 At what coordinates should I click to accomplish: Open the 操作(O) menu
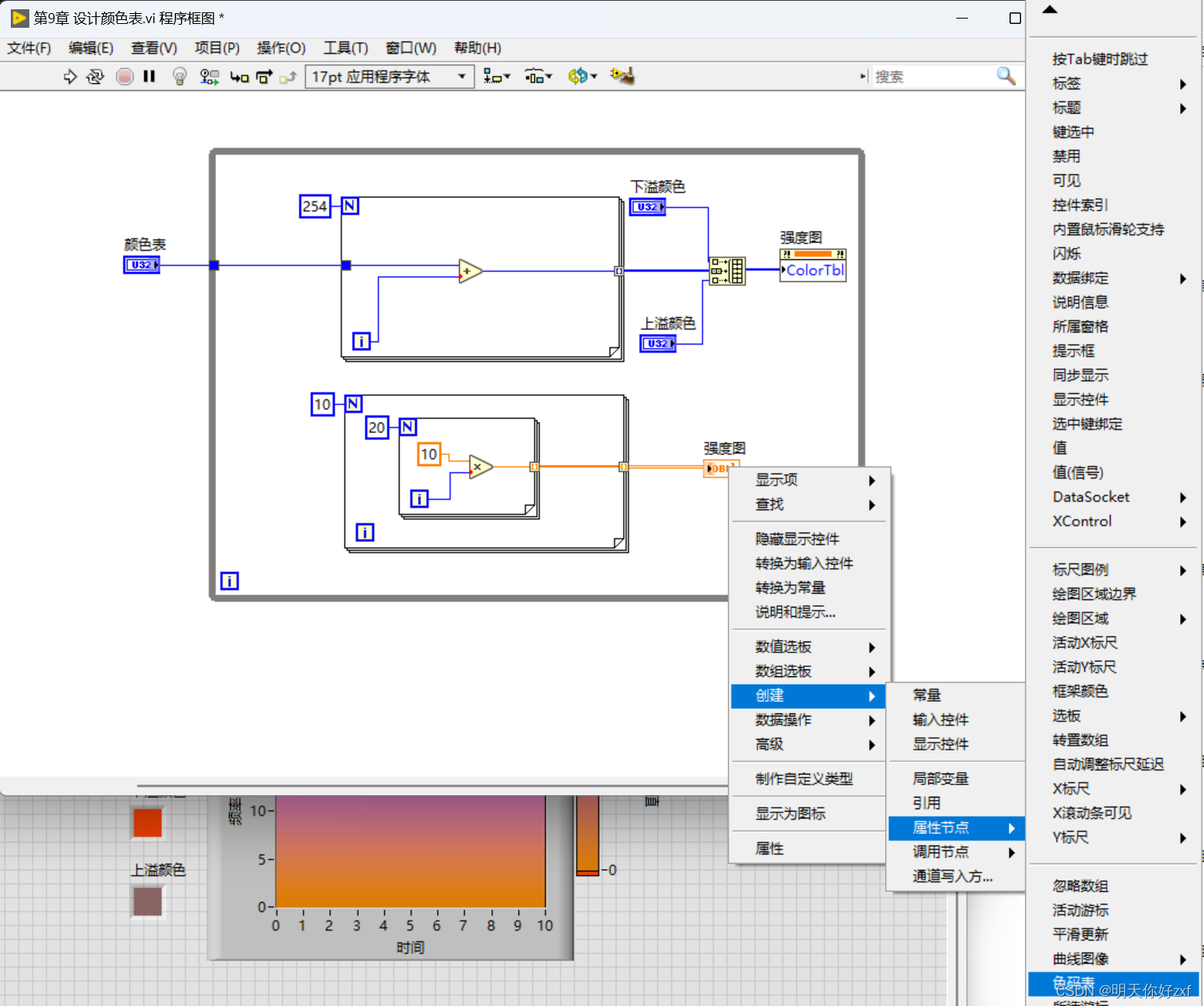pos(281,48)
